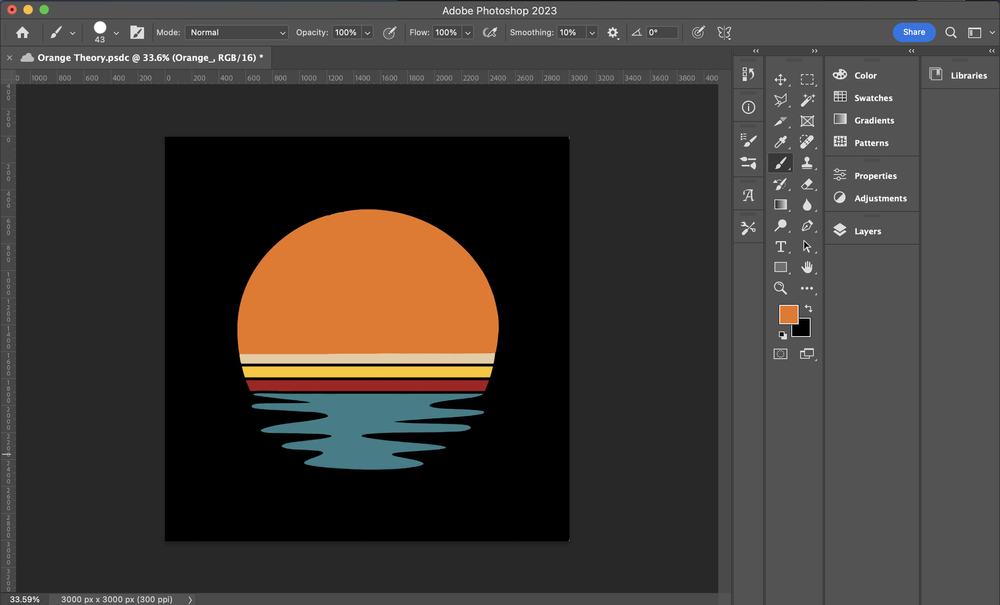Open the brush preset picker arrow
The width and height of the screenshot is (1000, 605).
[x=116, y=33]
